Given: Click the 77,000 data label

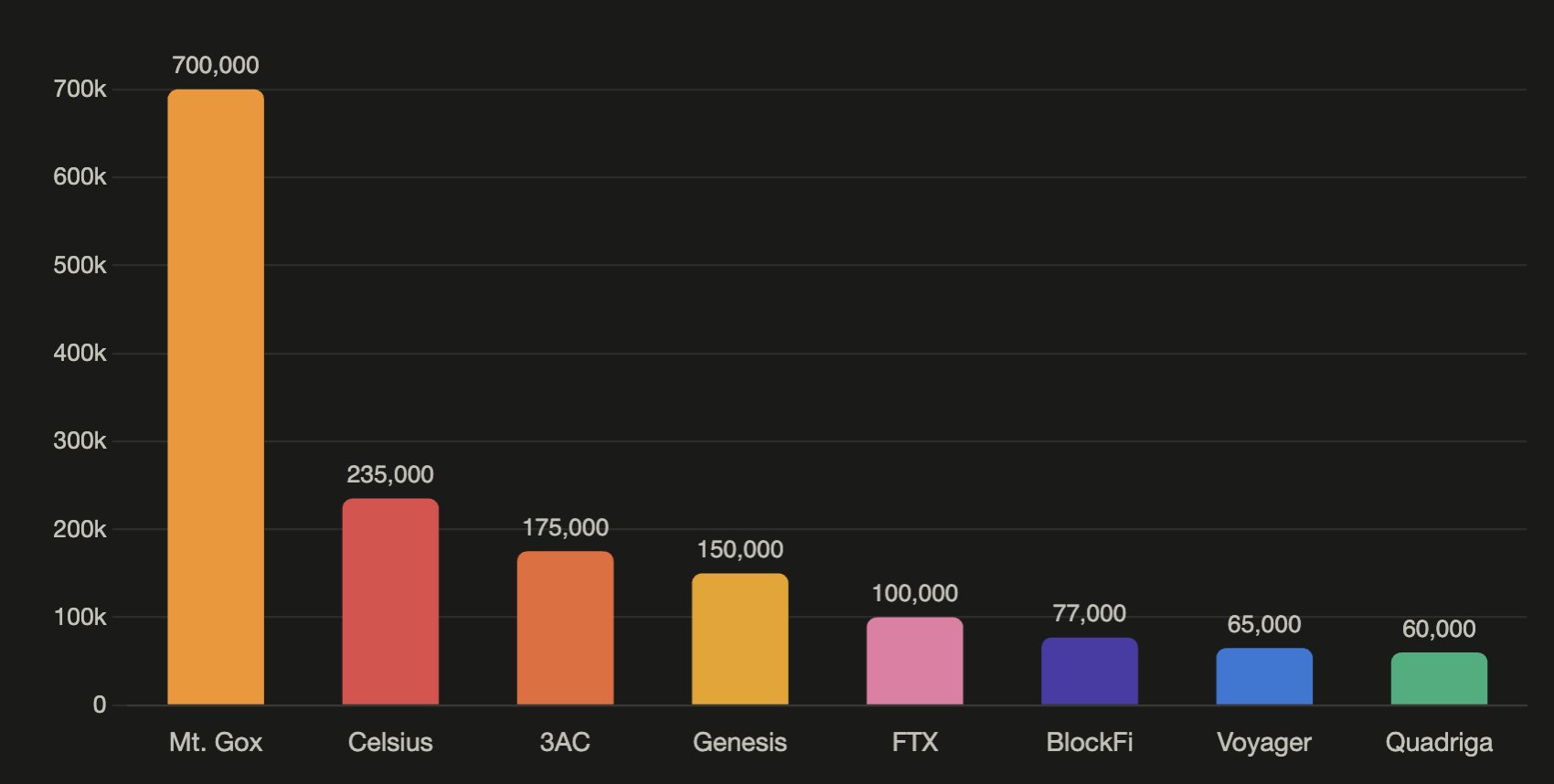Looking at the screenshot, I should [x=1090, y=614].
